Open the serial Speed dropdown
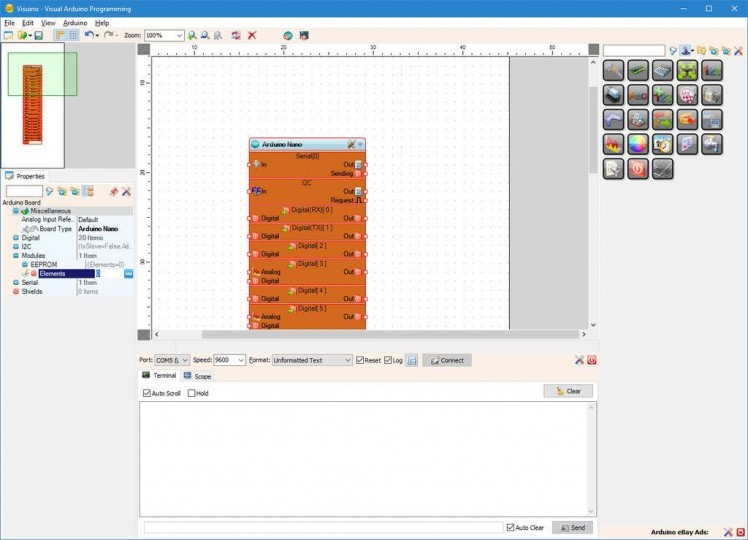The height and width of the screenshot is (540, 748). coord(228,360)
